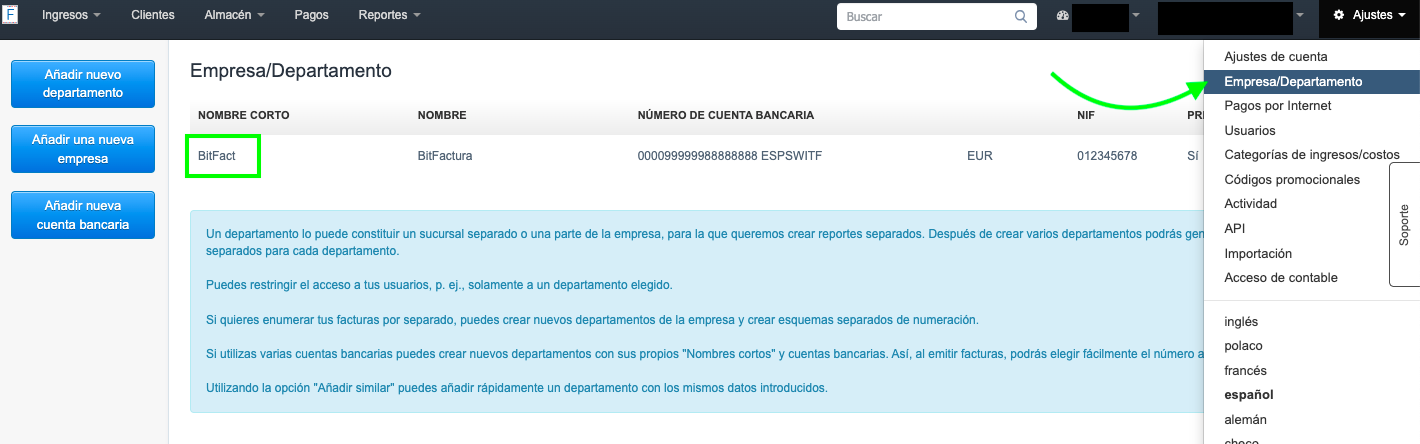The width and height of the screenshot is (1420, 444).
Task: Click the Buscar search field
Action: coord(925,17)
